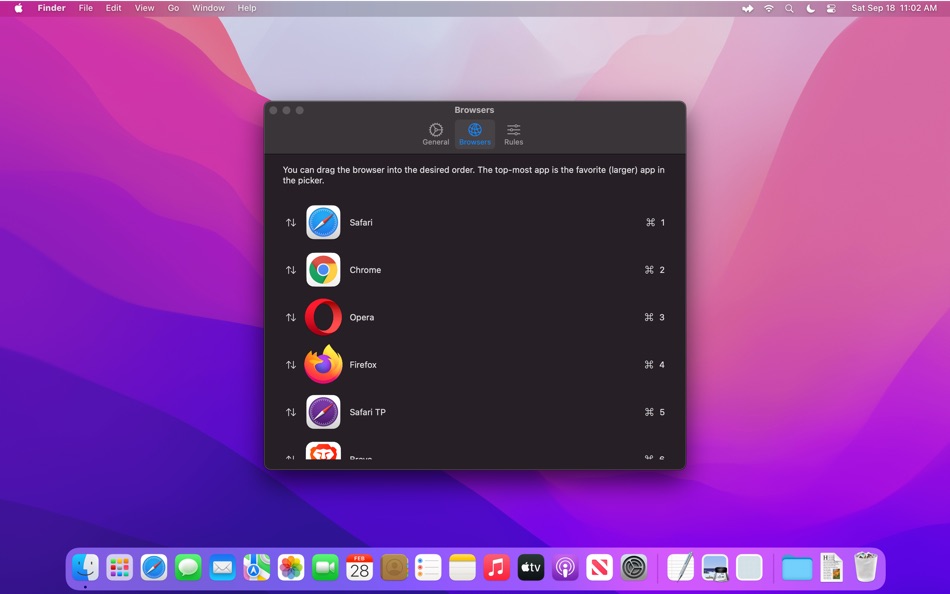Open Photos from the Dock
The width and height of the screenshot is (950, 594).
(x=291, y=568)
